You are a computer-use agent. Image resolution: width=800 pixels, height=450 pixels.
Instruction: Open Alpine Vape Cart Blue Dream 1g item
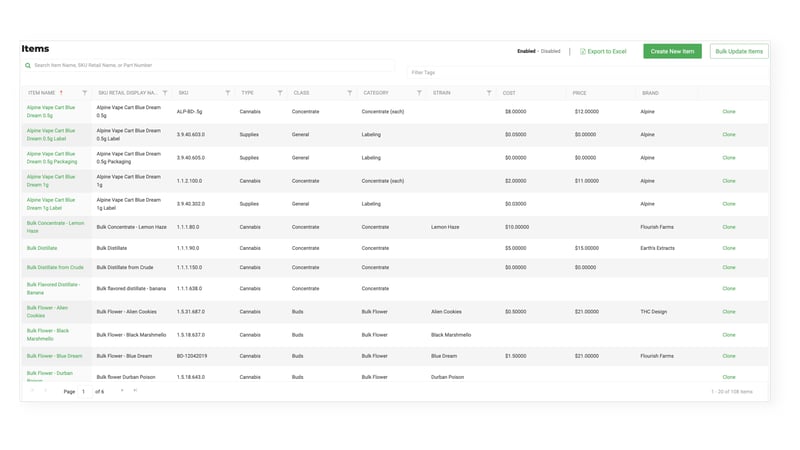coord(51,181)
